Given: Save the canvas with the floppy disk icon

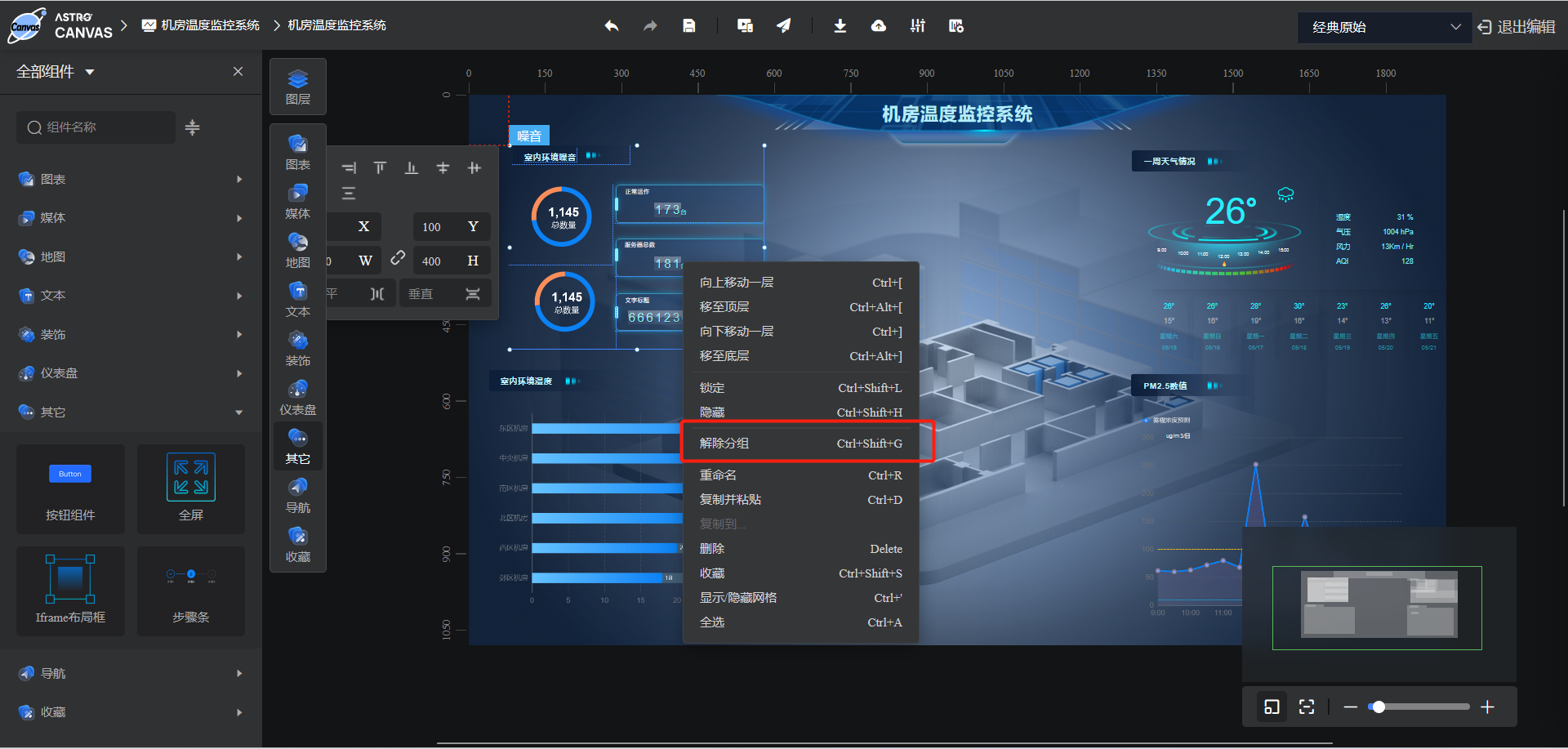Looking at the screenshot, I should coord(689,26).
